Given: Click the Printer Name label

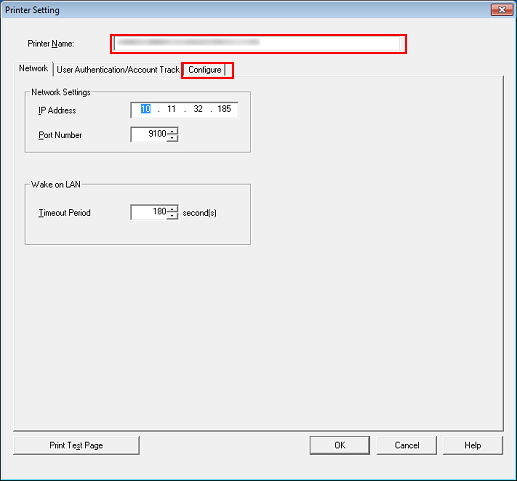Looking at the screenshot, I should point(51,44).
